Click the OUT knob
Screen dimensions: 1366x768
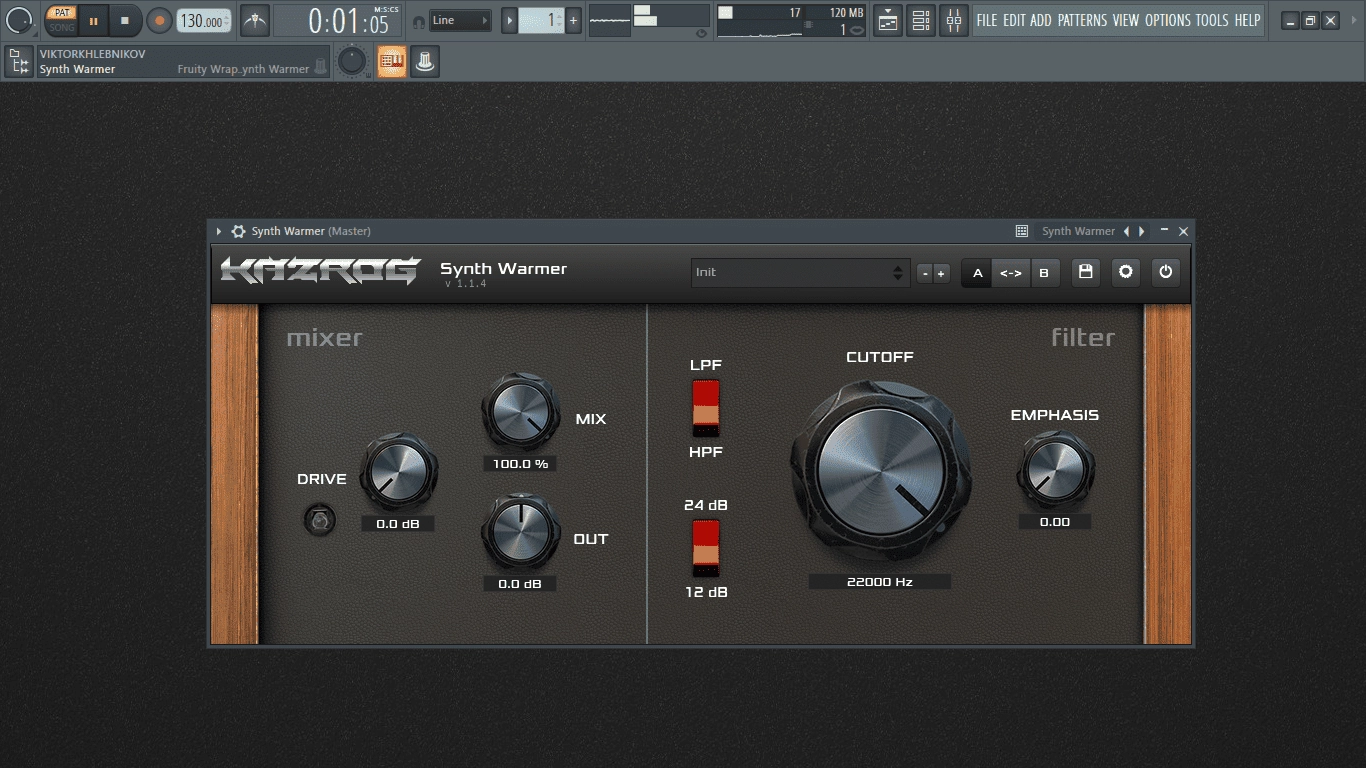pos(521,531)
